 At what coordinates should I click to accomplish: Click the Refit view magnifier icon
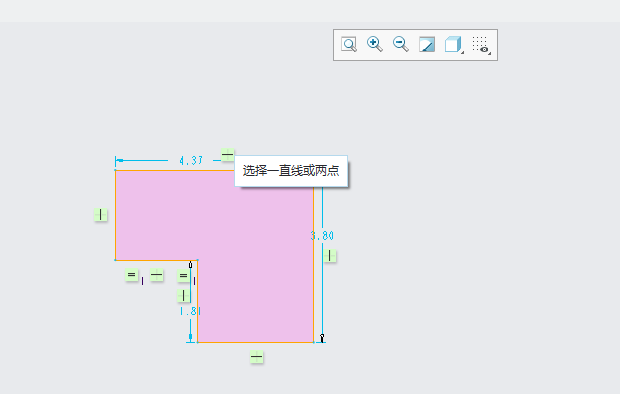click(x=349, y=45)
